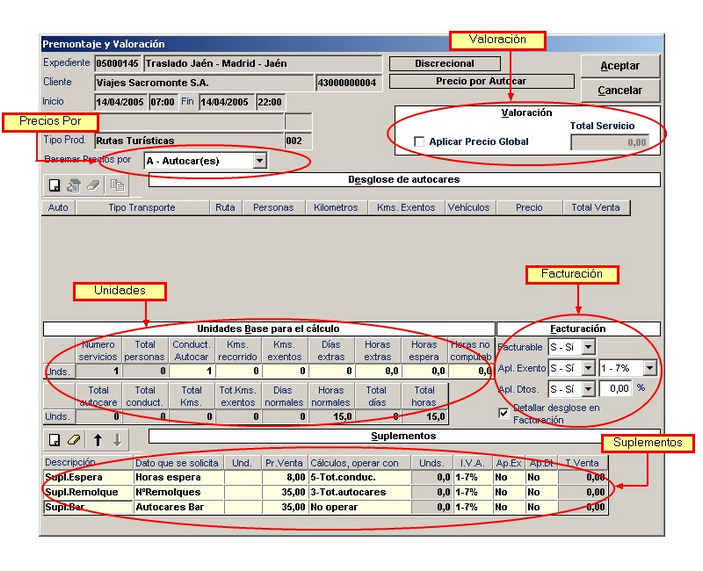Click the Inicio date field 14/04/2005
Screen dimensions: 703x571
[x=120, y=102]
